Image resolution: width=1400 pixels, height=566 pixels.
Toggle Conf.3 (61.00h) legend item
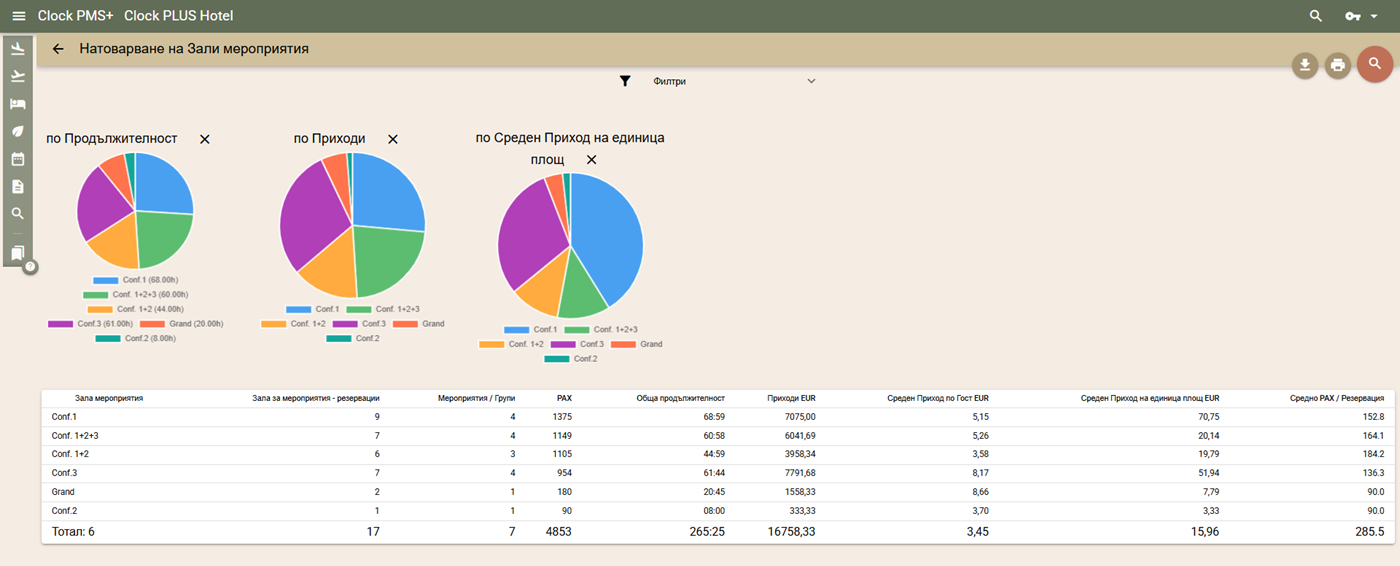tap(89, 324)
